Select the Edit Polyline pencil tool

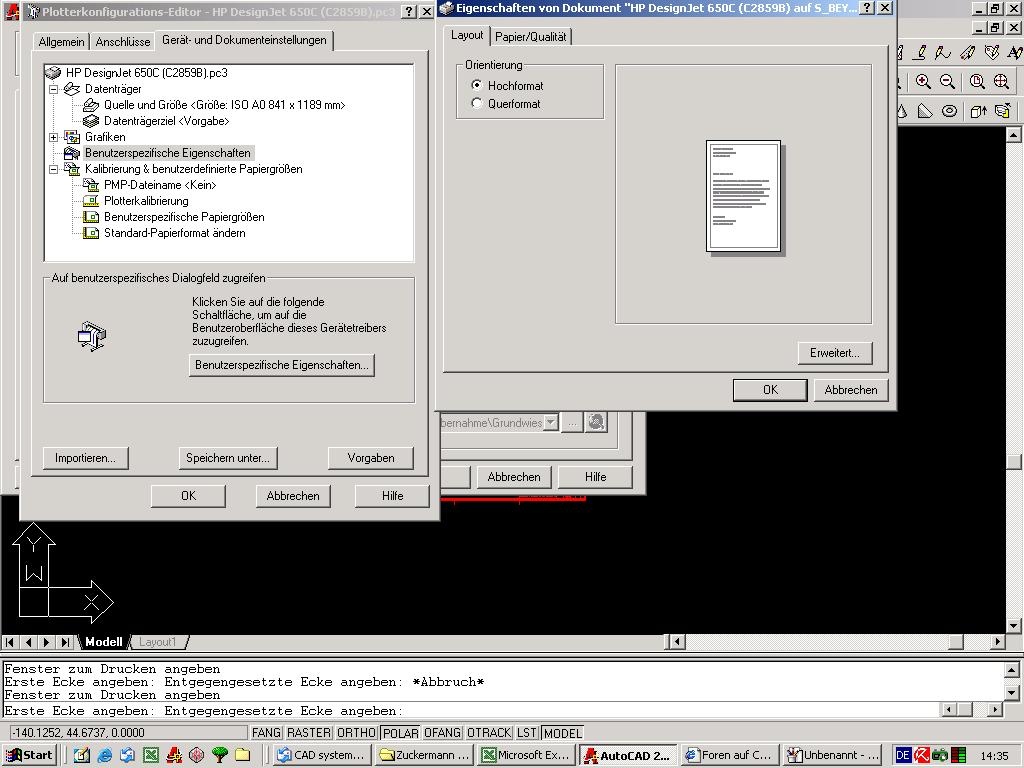920,52
